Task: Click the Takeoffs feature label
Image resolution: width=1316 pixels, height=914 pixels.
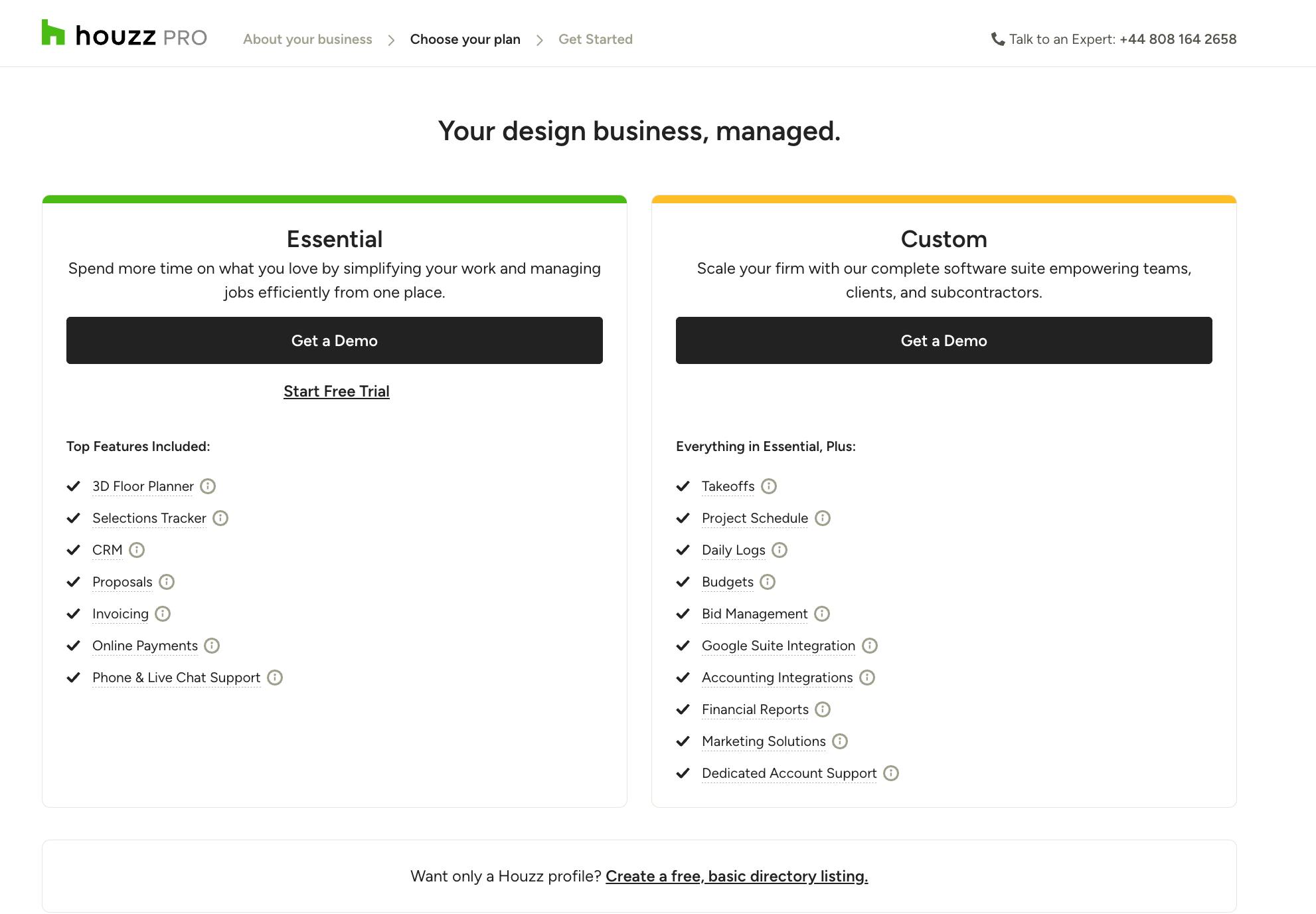Action: 728,486
